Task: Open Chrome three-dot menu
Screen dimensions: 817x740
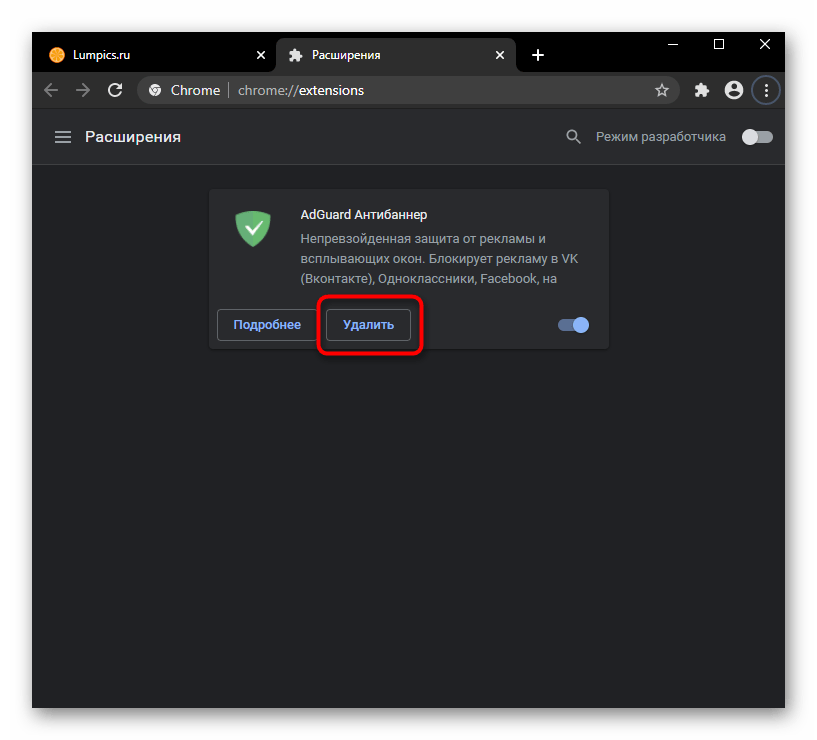Action: pyautogui.click(x=766, y=90)
